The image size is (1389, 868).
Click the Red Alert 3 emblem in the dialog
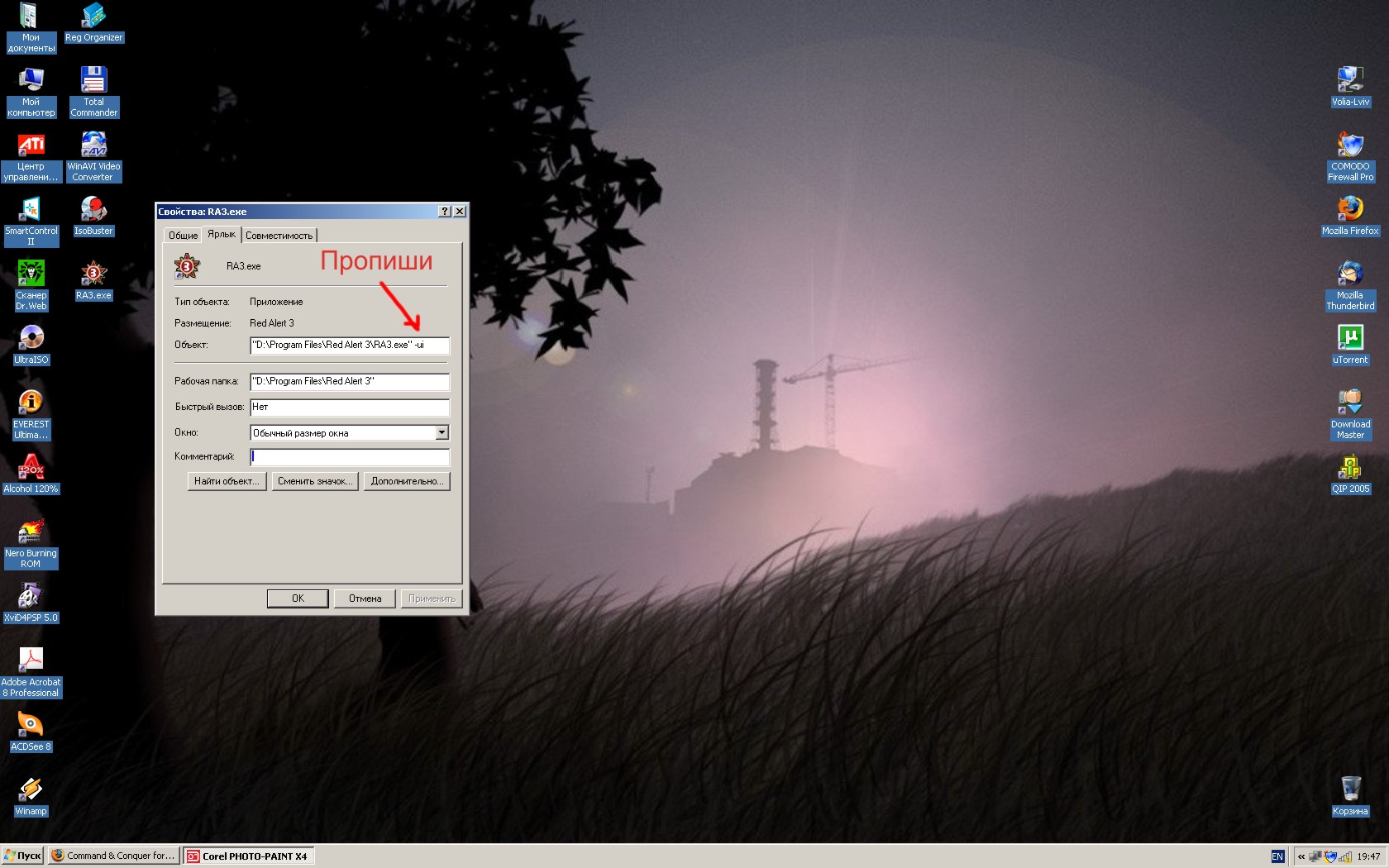click(x=187, y=266)
